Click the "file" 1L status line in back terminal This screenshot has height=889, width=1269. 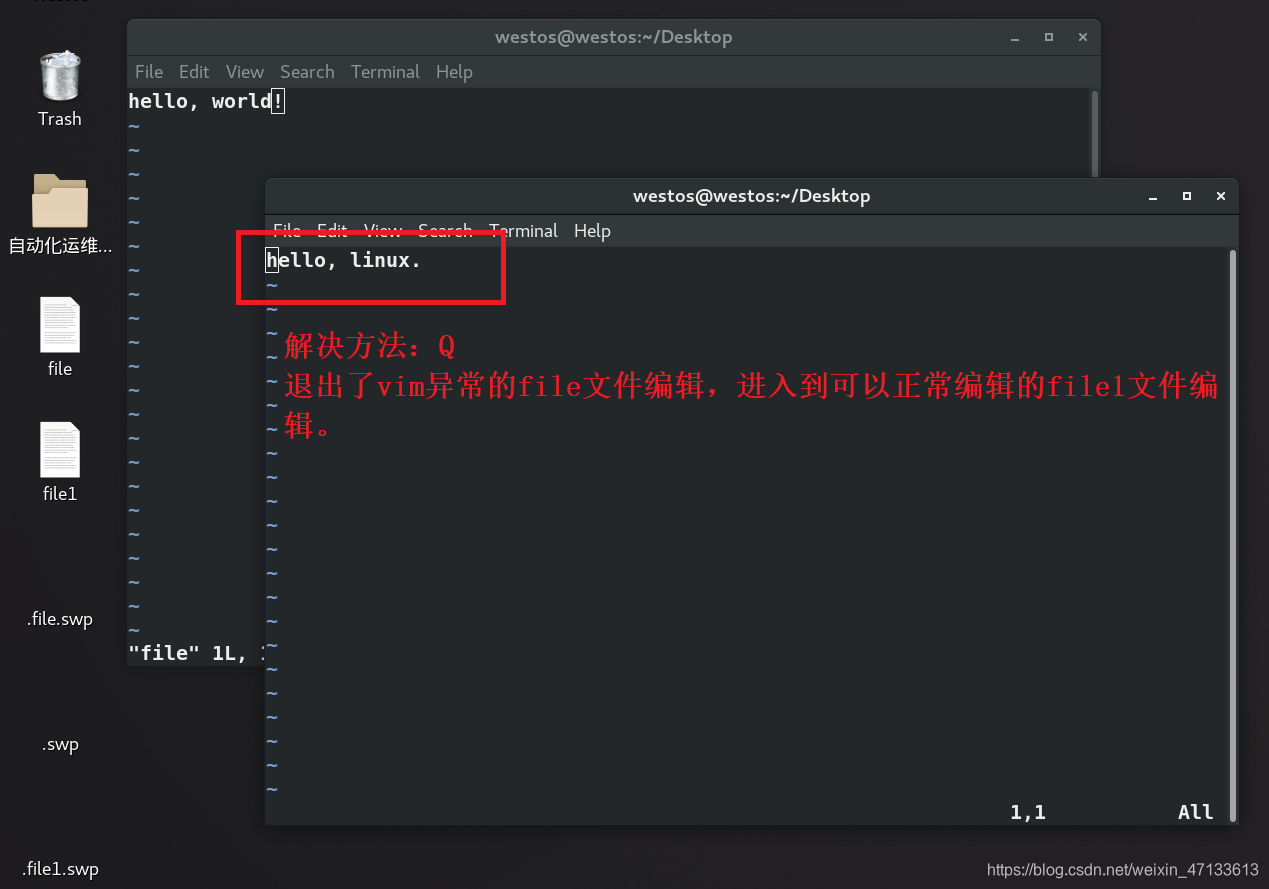[196, 653]
